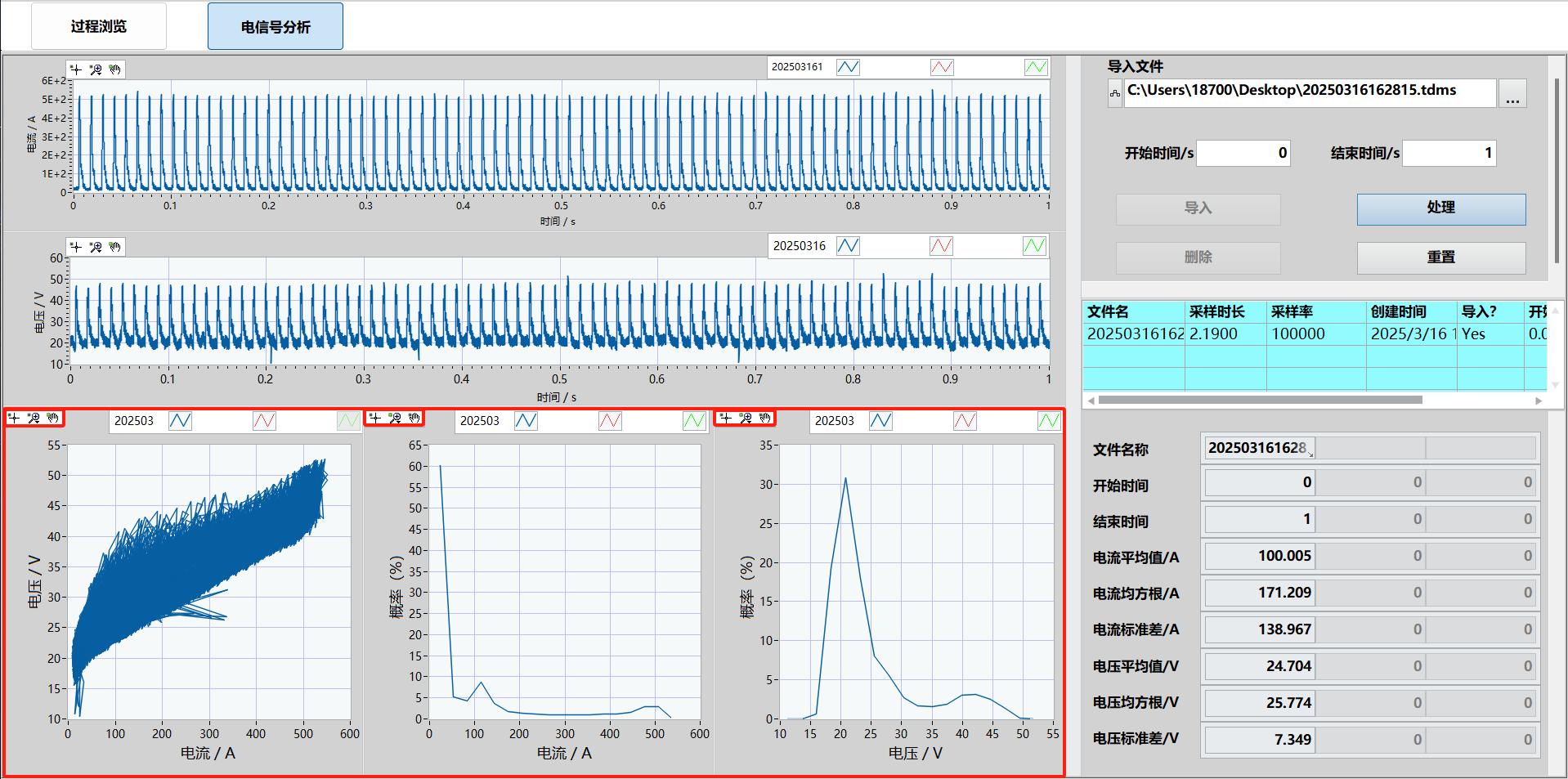Click the 电流标准差 value 138.967
Viewport: 1568px width, 779px height.
(1259, 629)
